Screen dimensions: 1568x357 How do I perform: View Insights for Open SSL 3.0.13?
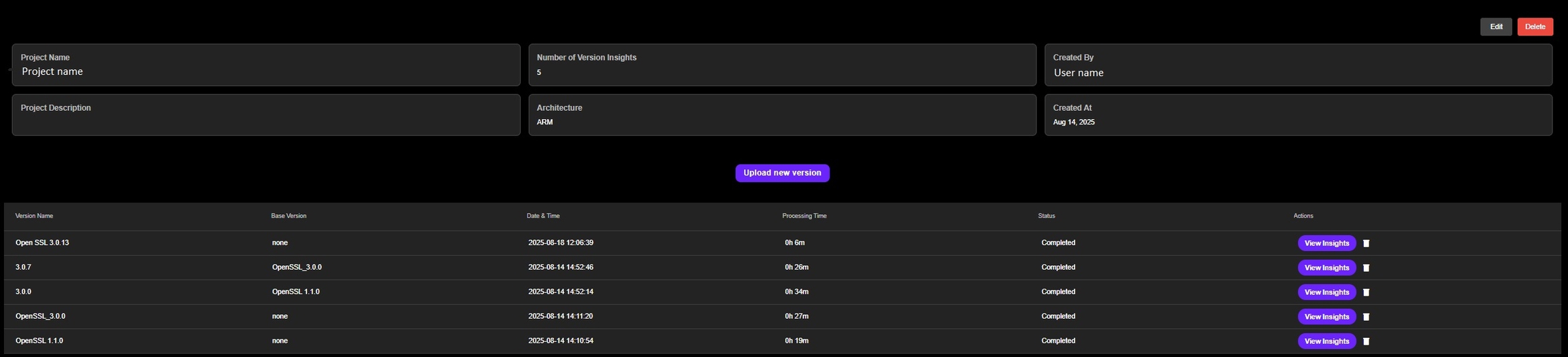point(1326,243)
